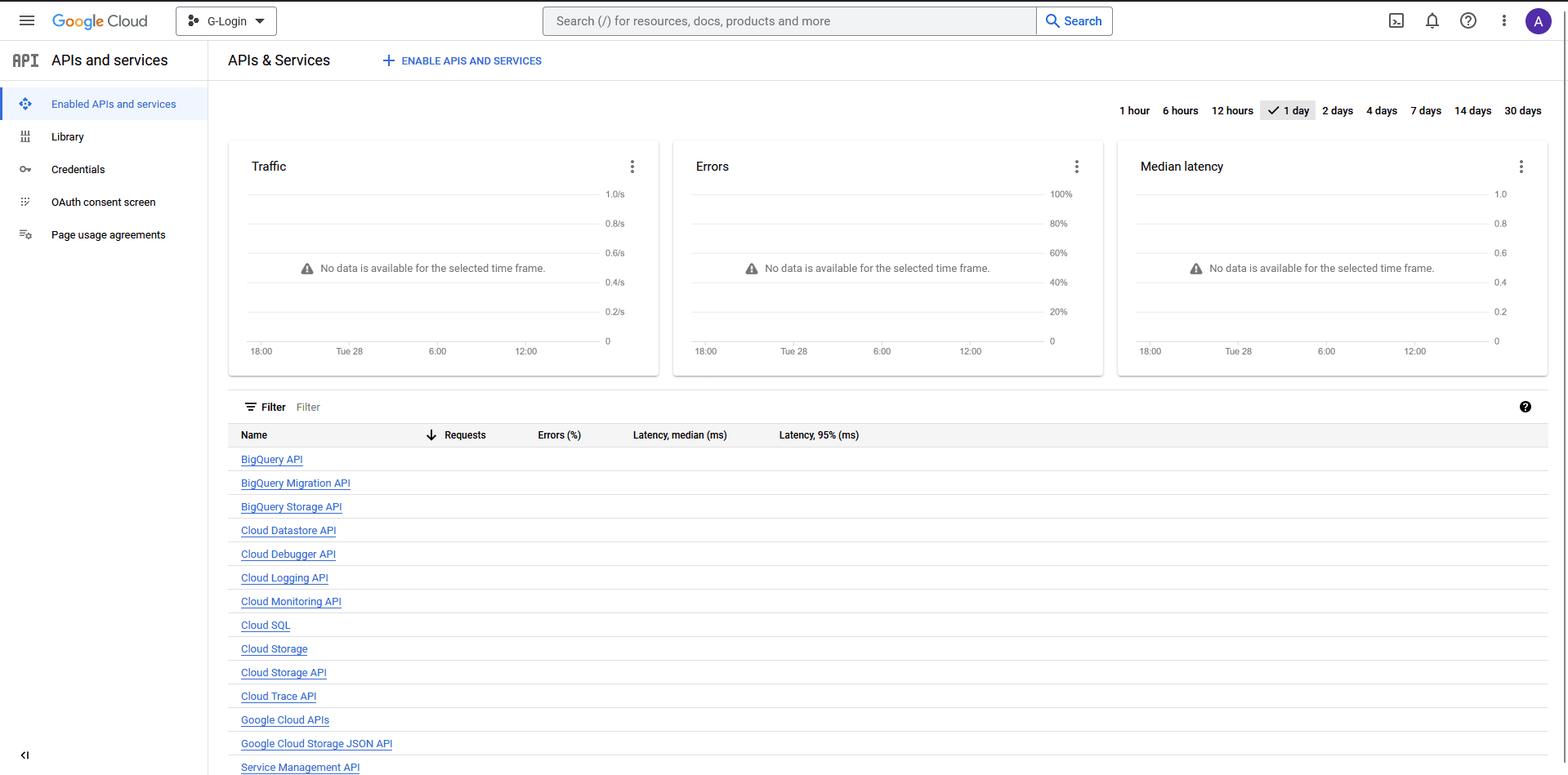Viewport: 1568px width, 775px height.
Task: Open the Credentials page from the sidebar
Action: coord(78,169)
